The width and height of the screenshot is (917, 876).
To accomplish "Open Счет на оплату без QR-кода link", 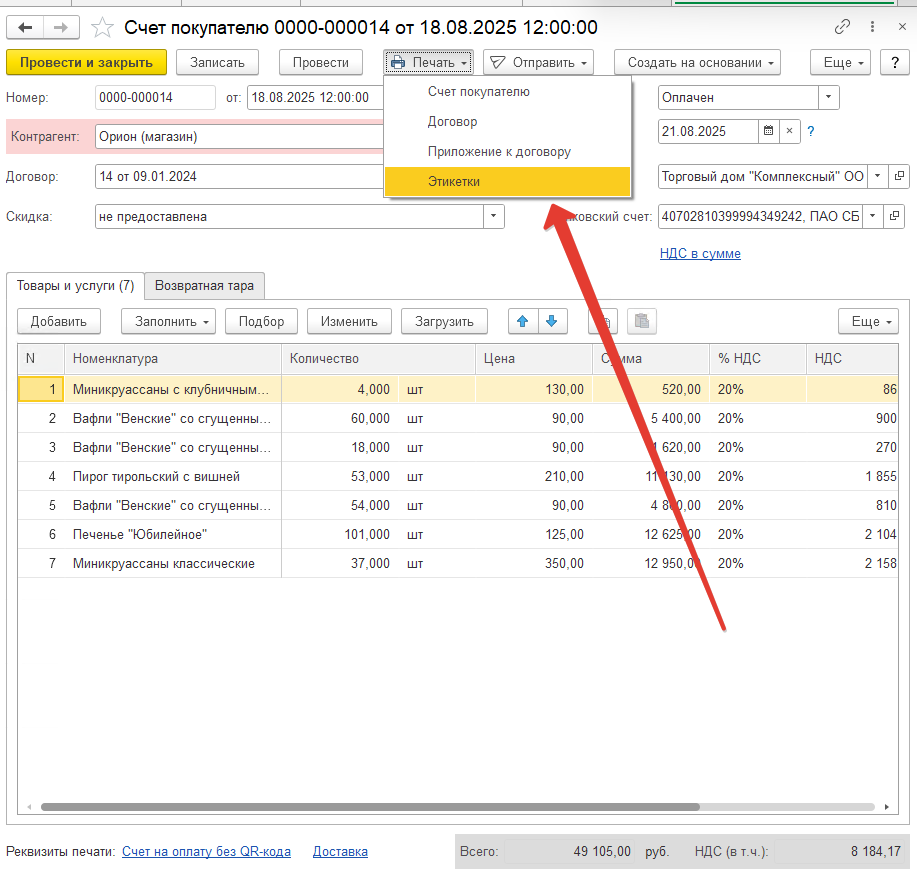I will tap(206, 851).
